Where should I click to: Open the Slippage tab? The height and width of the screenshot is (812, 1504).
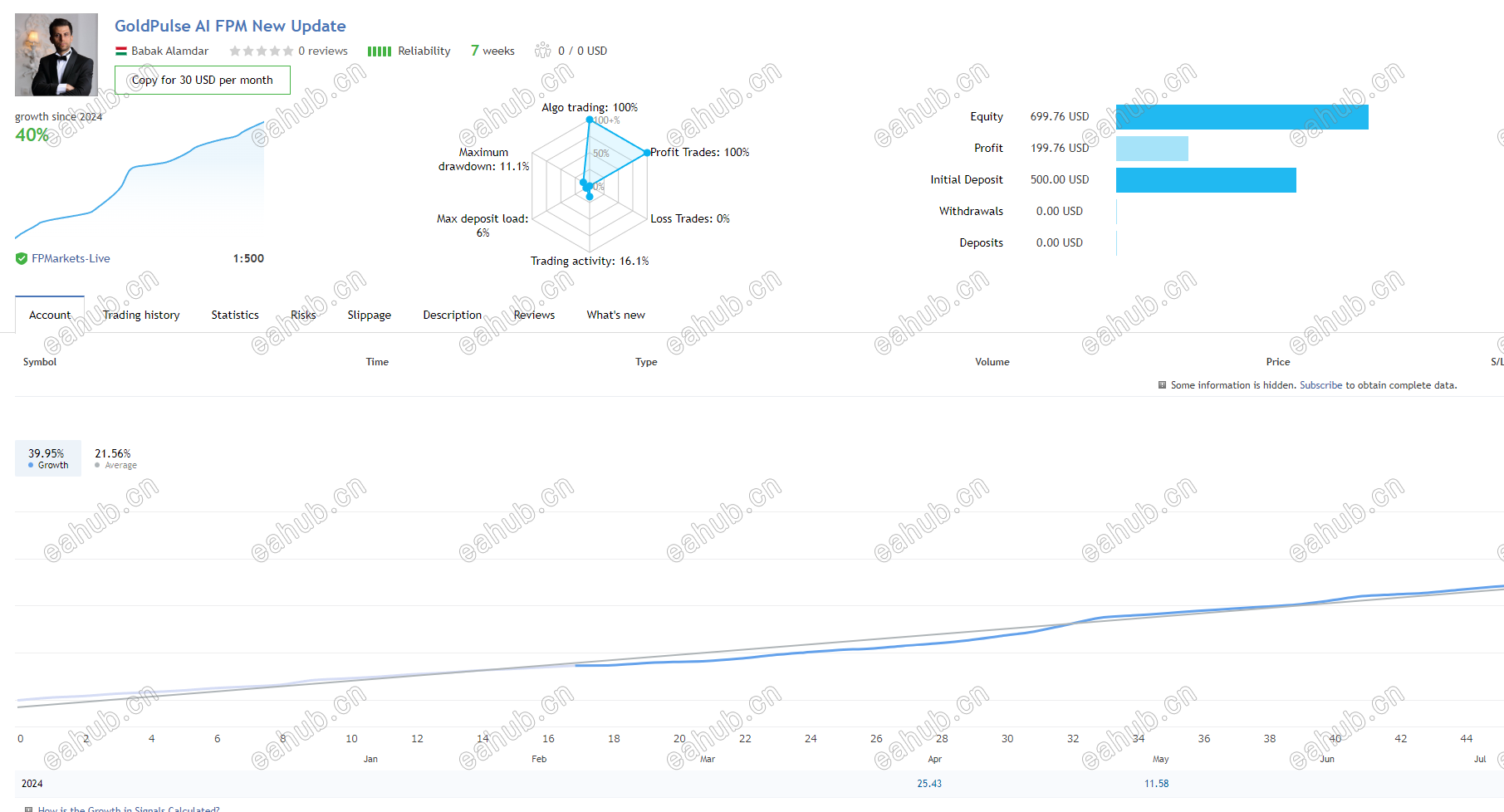pos(369,316)
